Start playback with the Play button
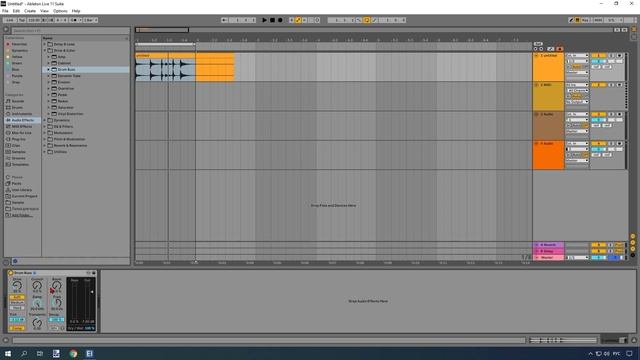Screen dimensions: 640x360 [x=264, y=20]
